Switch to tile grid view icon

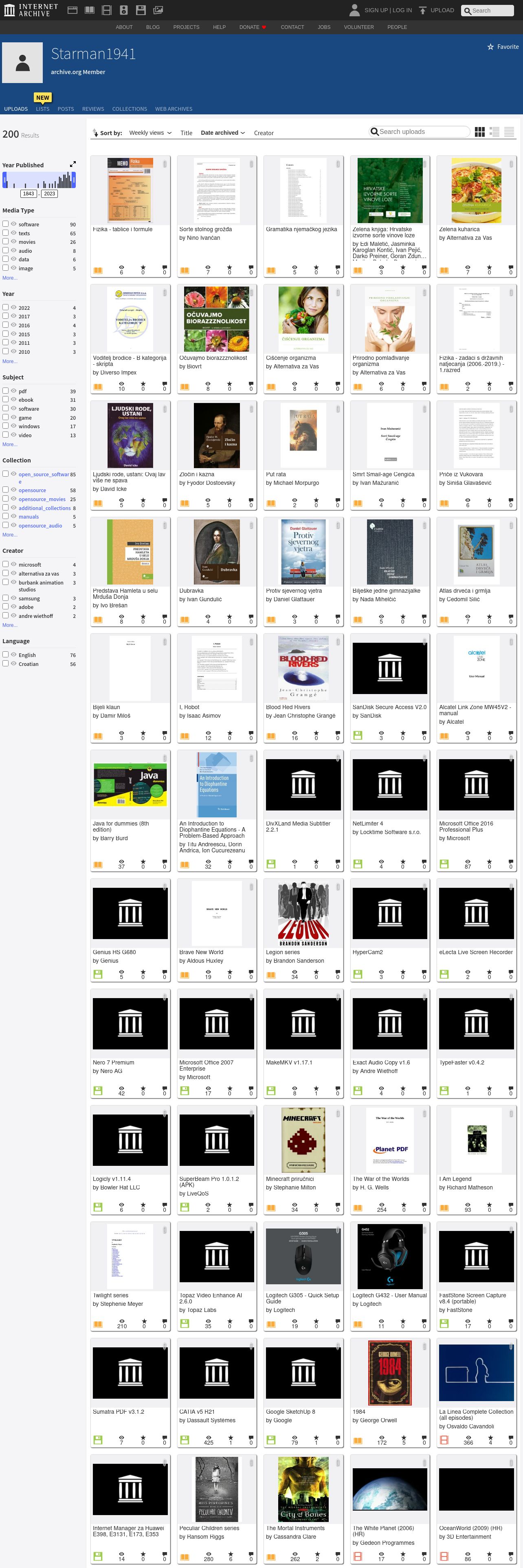point(480,131)
